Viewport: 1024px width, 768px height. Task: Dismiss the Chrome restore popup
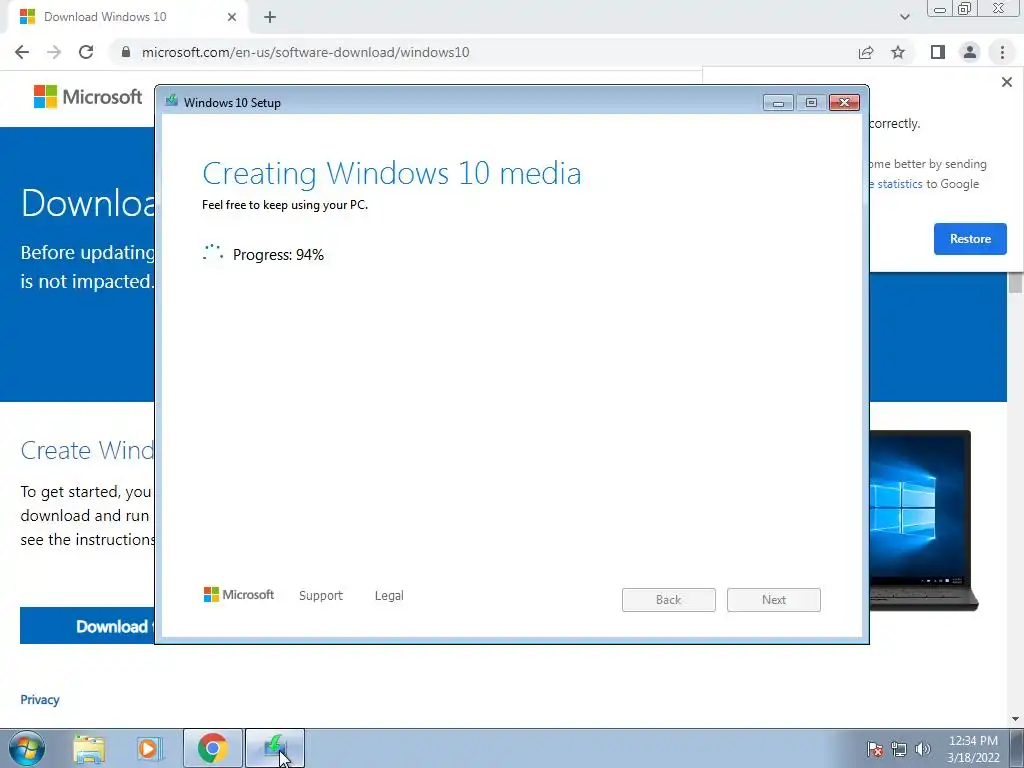pos(1006,82)
